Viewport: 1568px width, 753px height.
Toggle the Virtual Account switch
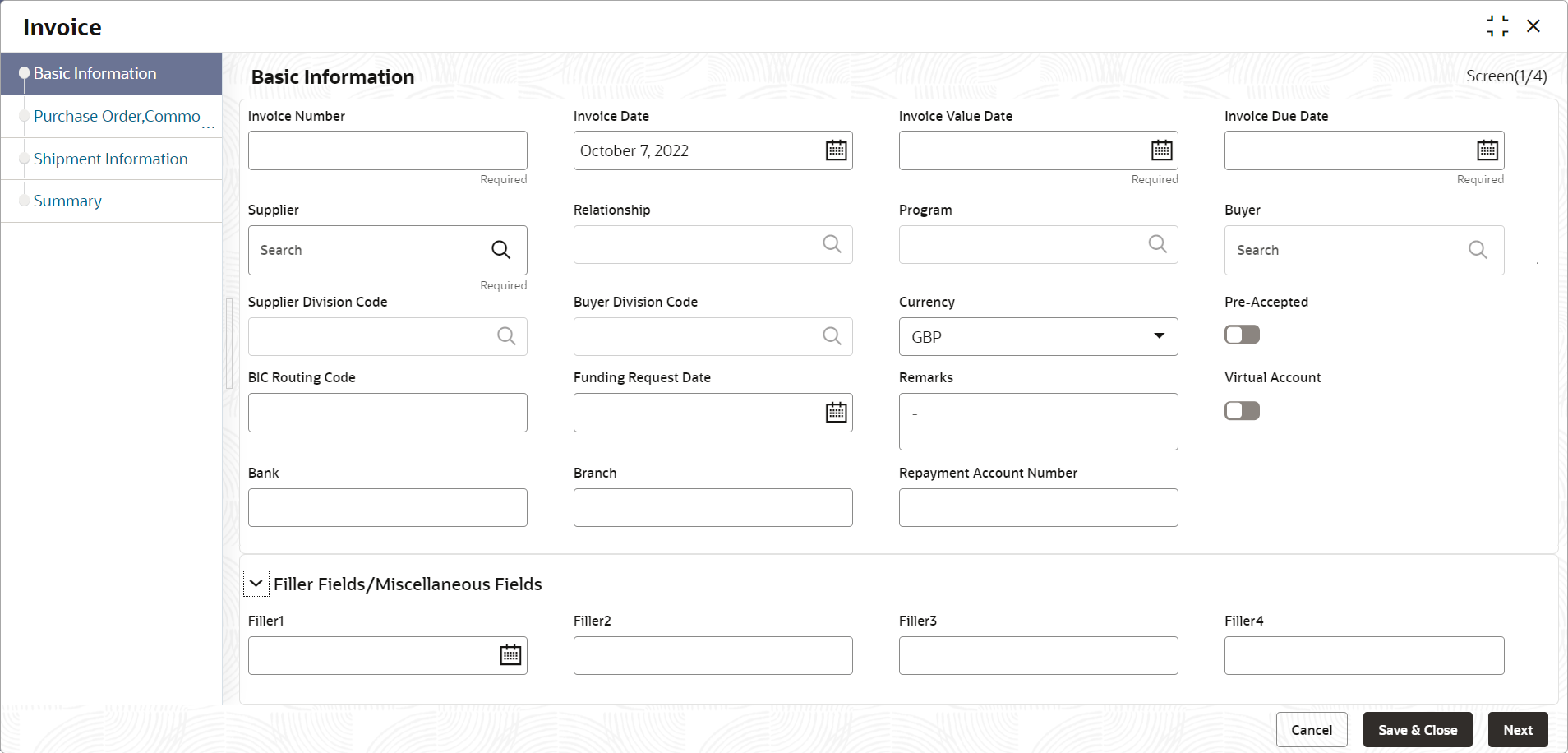[1242, 411]
